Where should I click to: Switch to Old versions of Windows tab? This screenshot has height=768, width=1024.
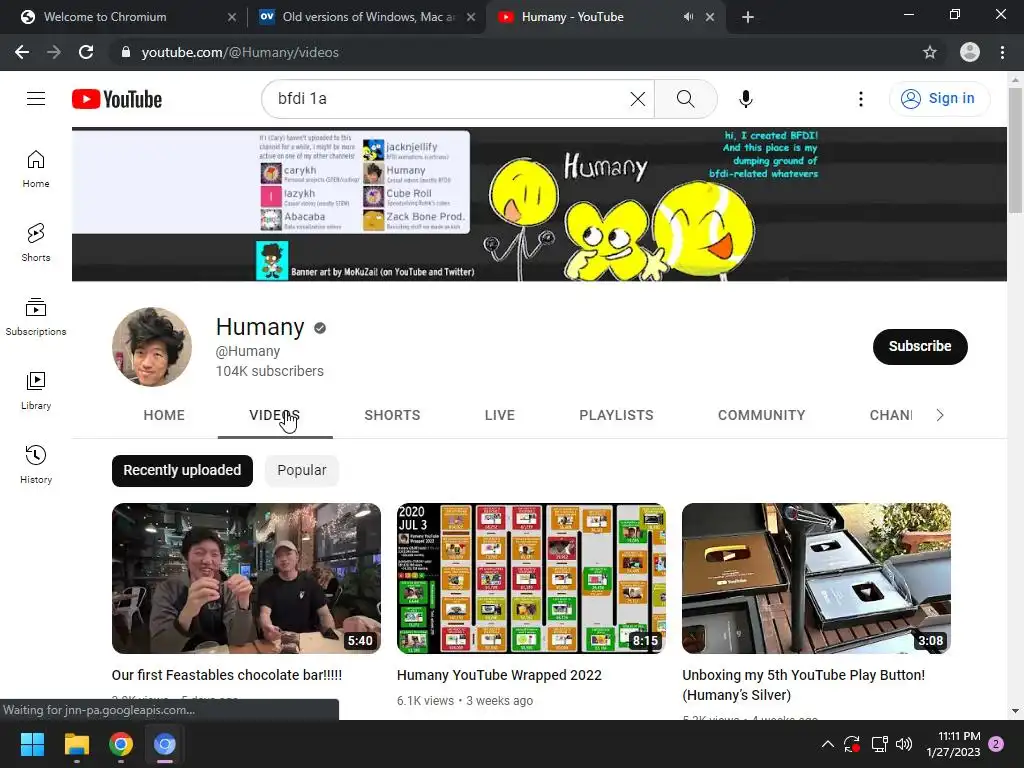tap(368, 17)
